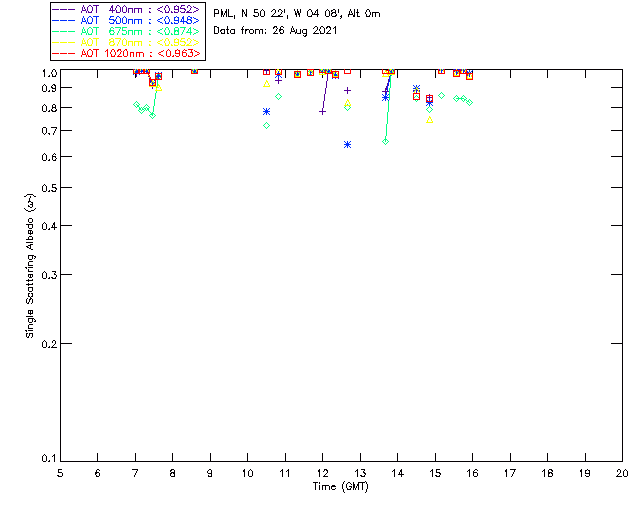
Task: Click the yellow triangle point near 0.75 before hour 15
Action: pyautogui.click(x=429, y=120)
